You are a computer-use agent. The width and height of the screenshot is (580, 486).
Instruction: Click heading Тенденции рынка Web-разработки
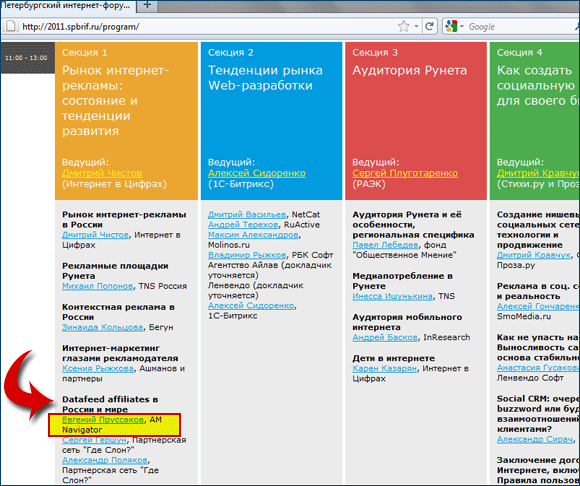coord(265,78)
